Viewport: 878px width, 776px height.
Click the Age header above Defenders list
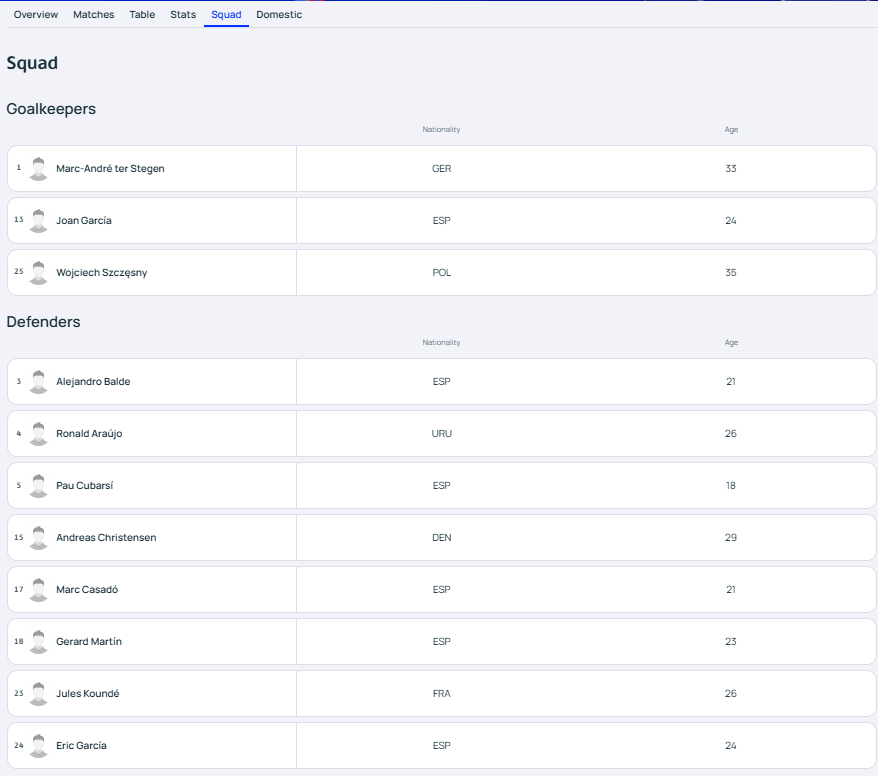coord(731,343)
